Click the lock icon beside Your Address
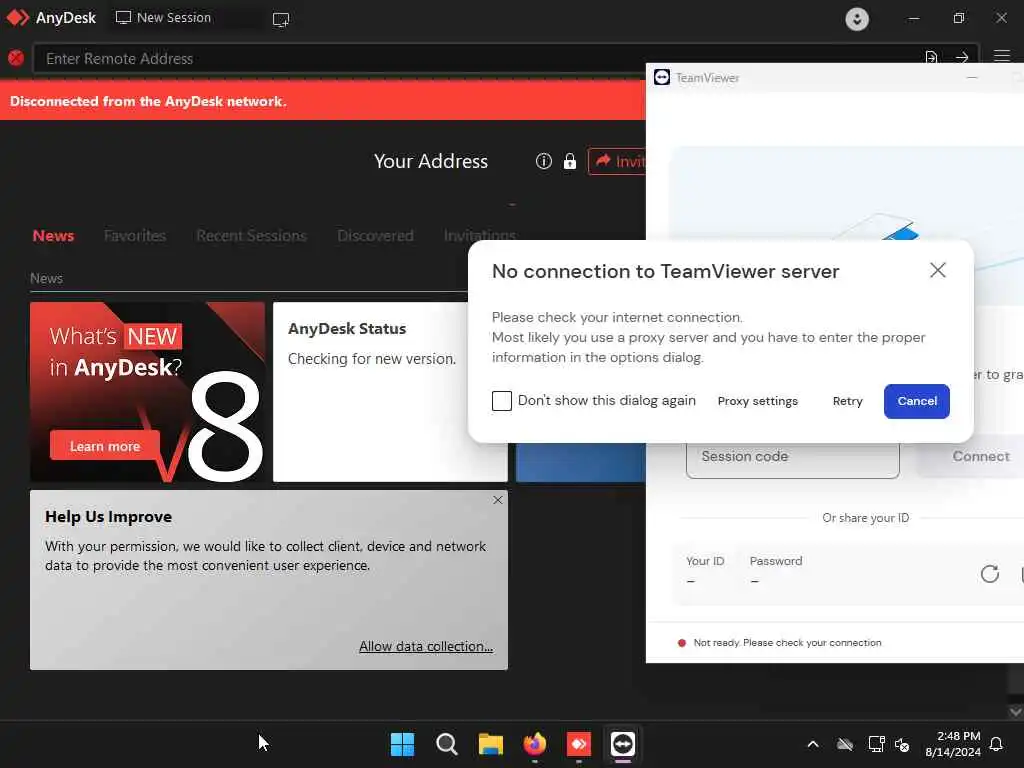Image resolution: width=1024 pixels, height=768 pixels. click(569, 161)
